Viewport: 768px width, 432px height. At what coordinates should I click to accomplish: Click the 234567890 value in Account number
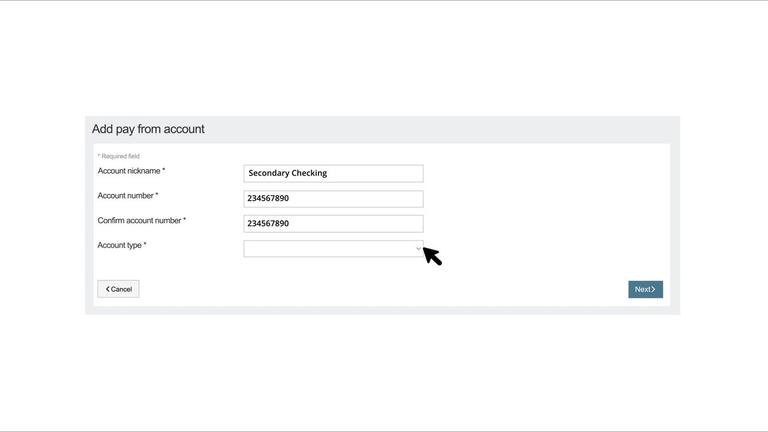click(268, 198)
